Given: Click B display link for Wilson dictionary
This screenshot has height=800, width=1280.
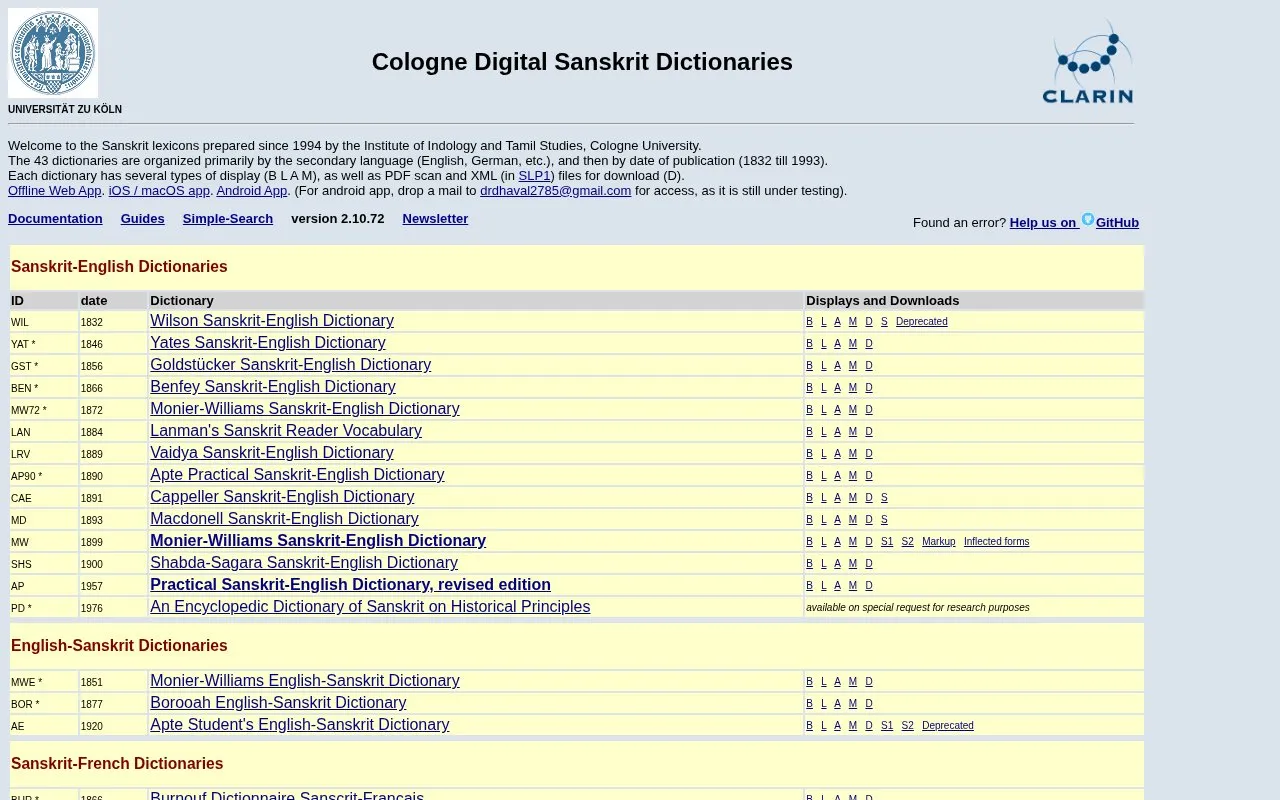Looking at the screenshot, I should click(810, 322).
